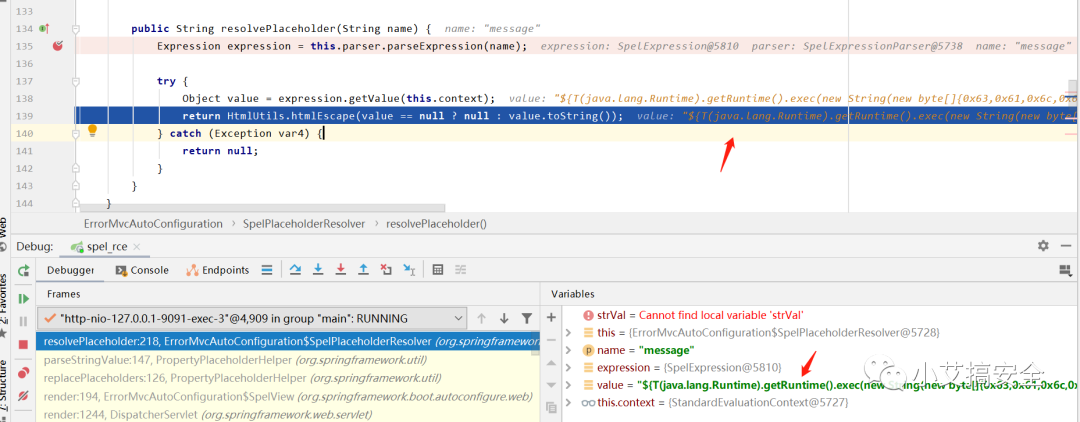Click the red Force Step Into icon
Screen dimensions: 1080x422
point(340,270)
